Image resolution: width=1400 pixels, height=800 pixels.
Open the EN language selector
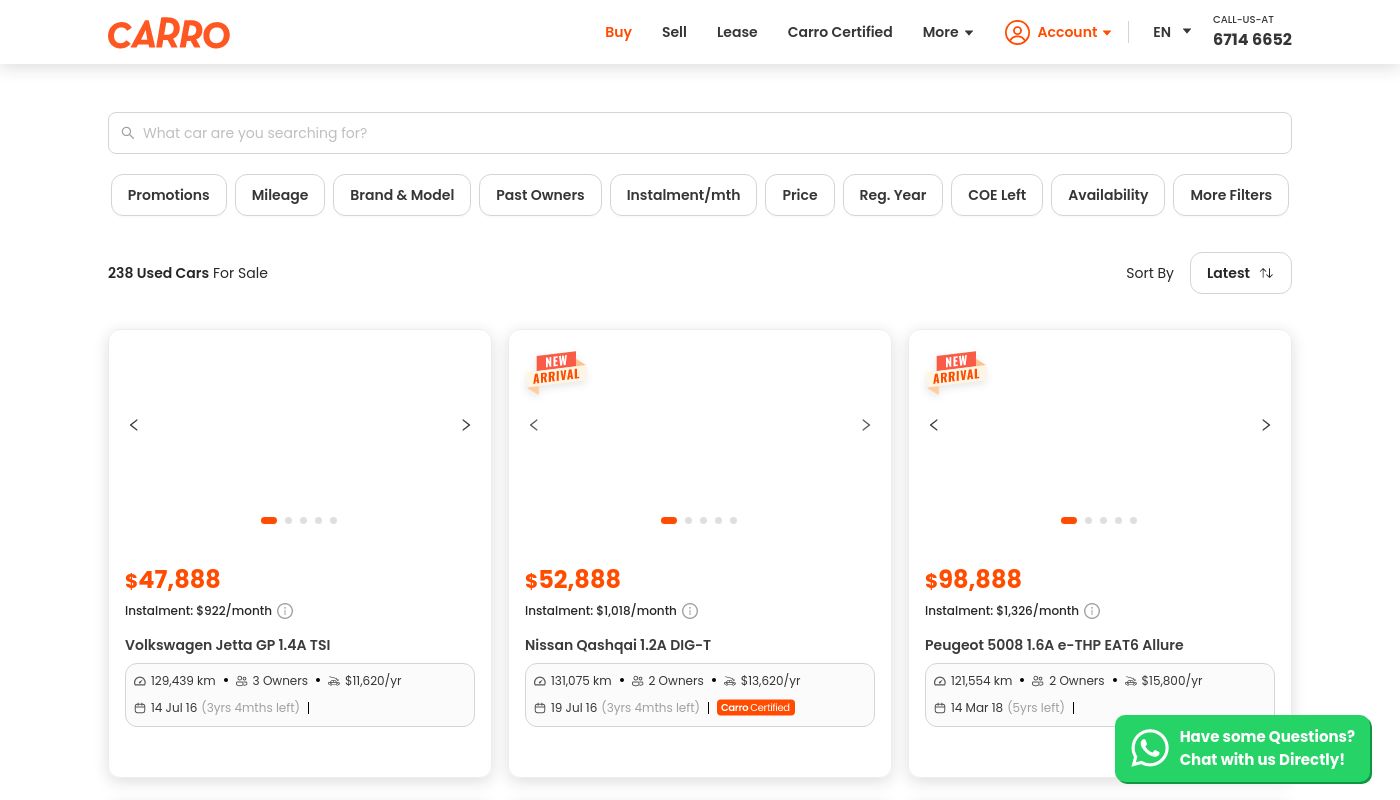1172,32
